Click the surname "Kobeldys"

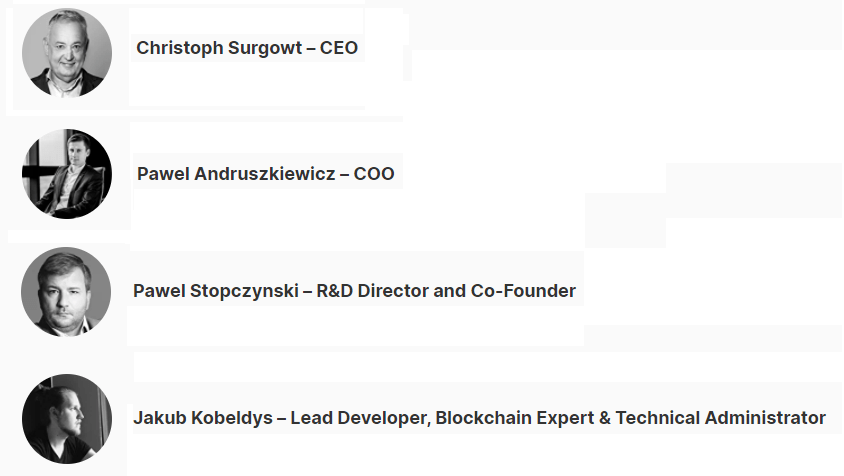[x=232, y=418]
